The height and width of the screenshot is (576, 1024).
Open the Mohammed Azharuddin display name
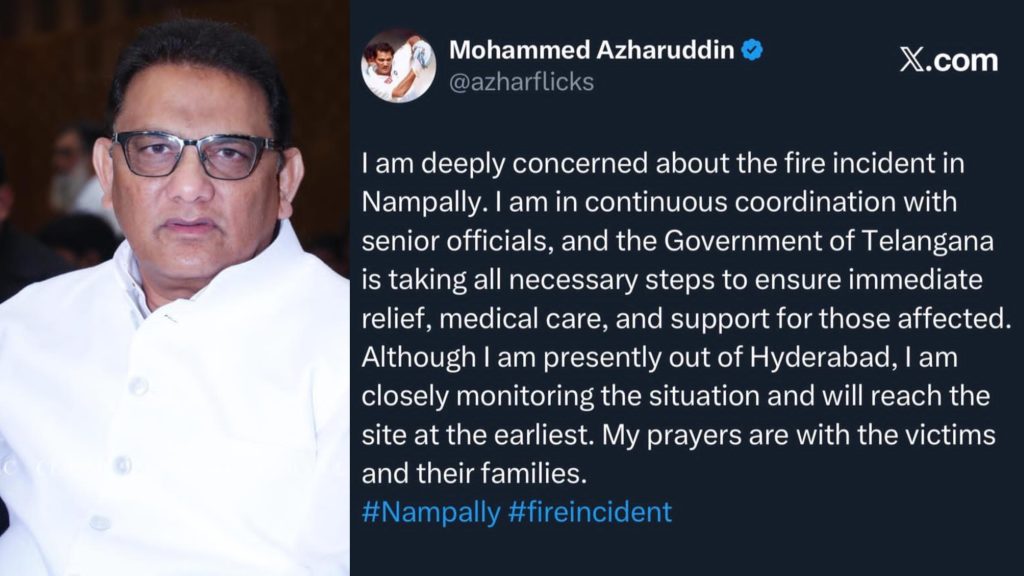click(x=592, y=50)
